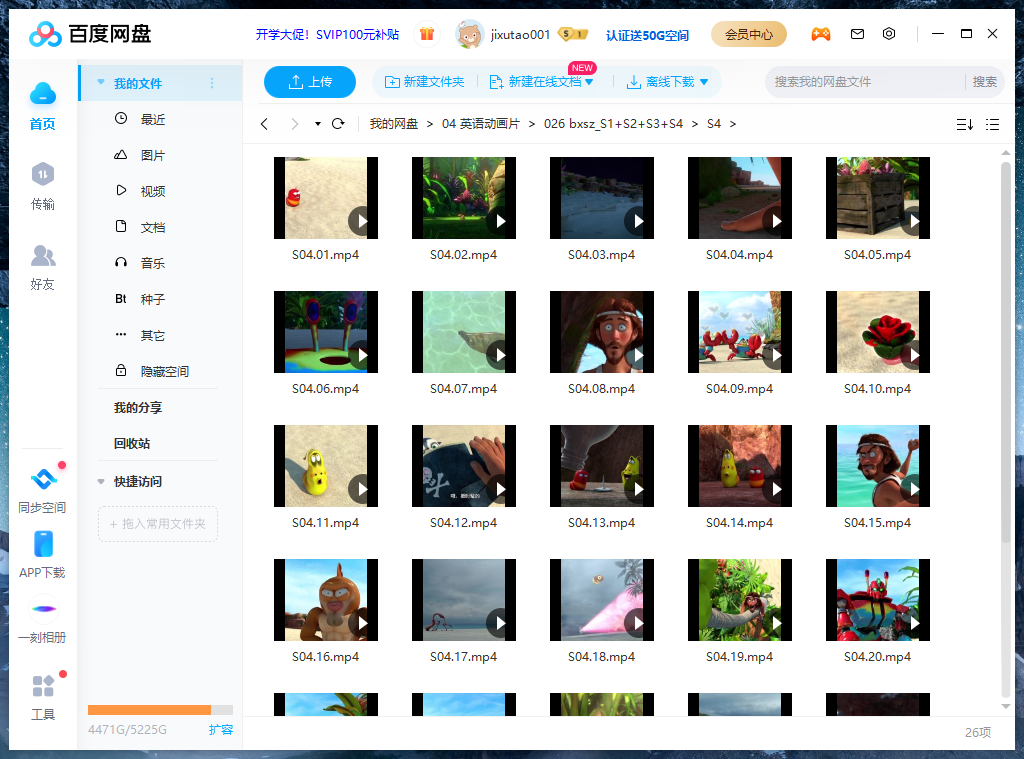Open the sort order icon
1024x759 pixels.
coord(965,124)
